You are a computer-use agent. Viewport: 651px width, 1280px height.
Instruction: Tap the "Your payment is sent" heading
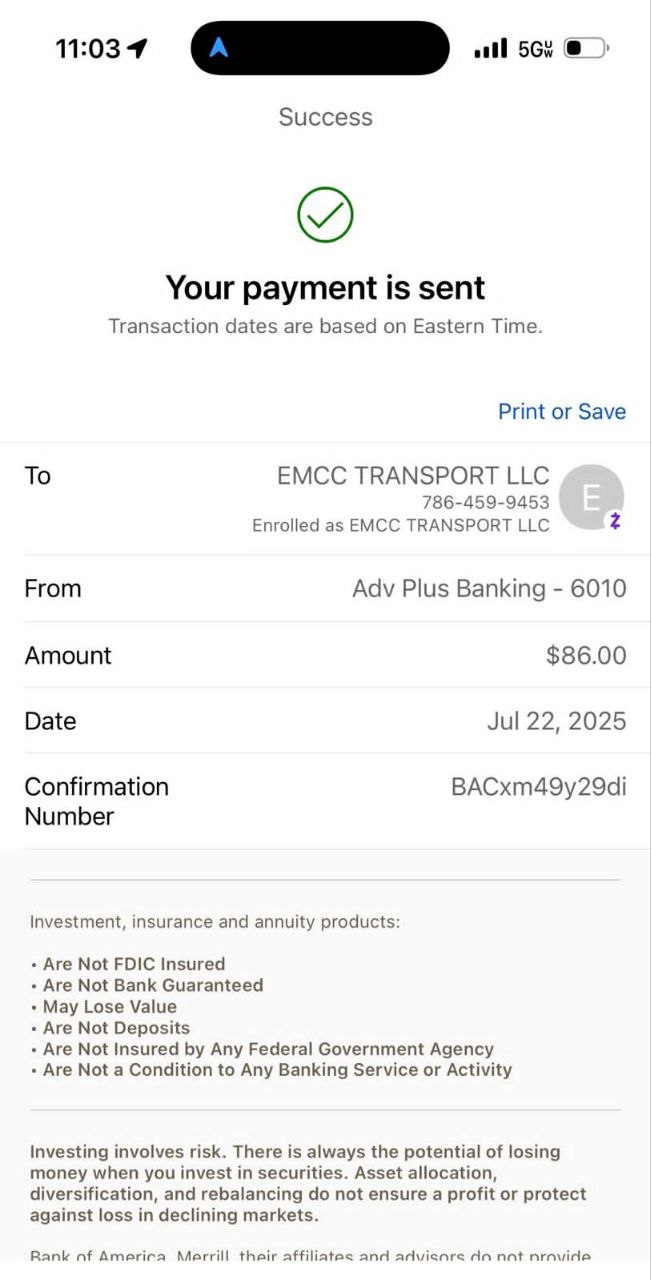[x=325, y=288]
